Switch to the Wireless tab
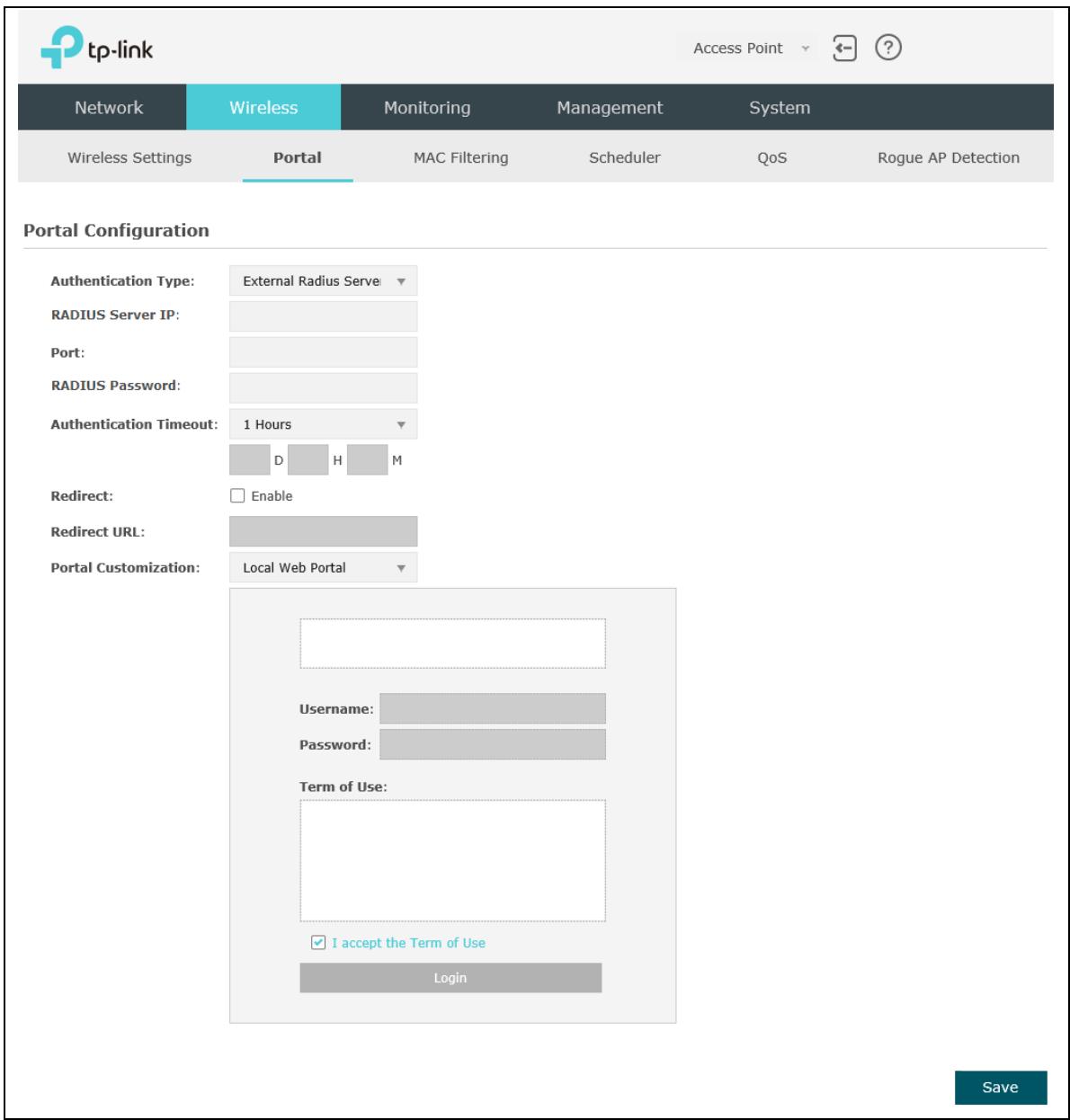 tap(263, 108)
